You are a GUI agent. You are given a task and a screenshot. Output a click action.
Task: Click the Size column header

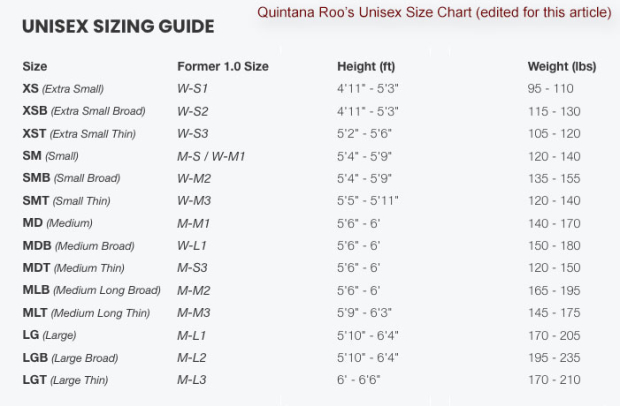35,67
